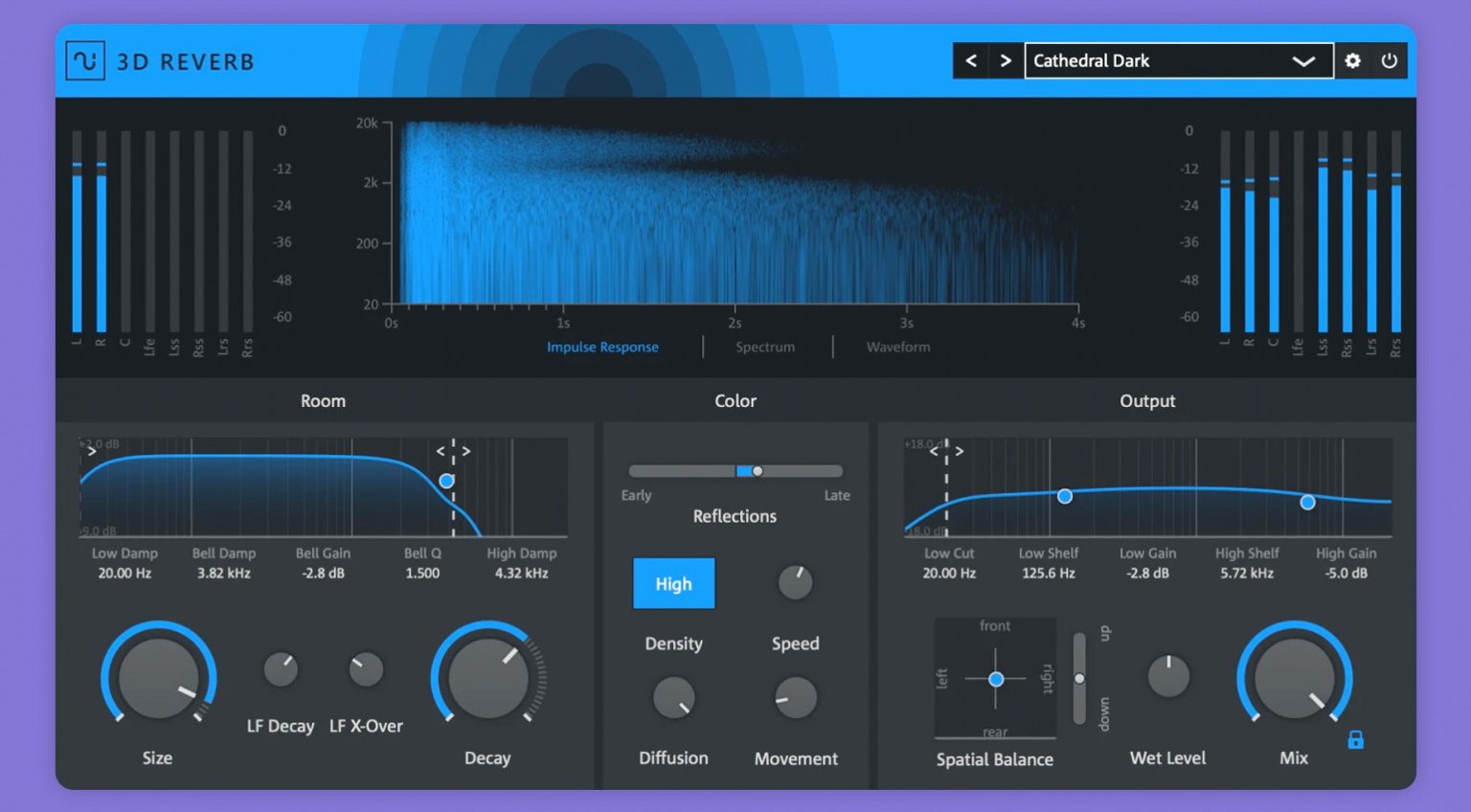Click the lock icon next to Mix
Image resolution: width=1471 pixels, height=812 pixels.
(1355, 739)
